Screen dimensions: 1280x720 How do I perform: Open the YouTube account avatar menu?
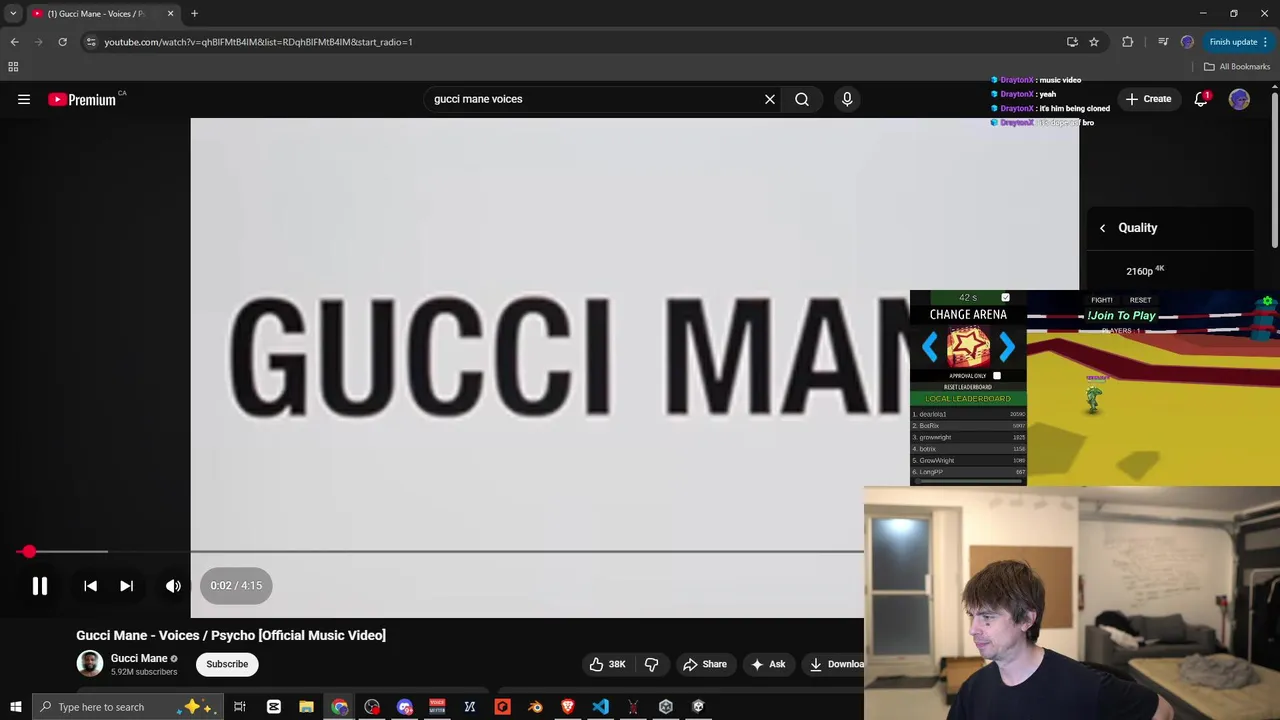point(1239,99)
